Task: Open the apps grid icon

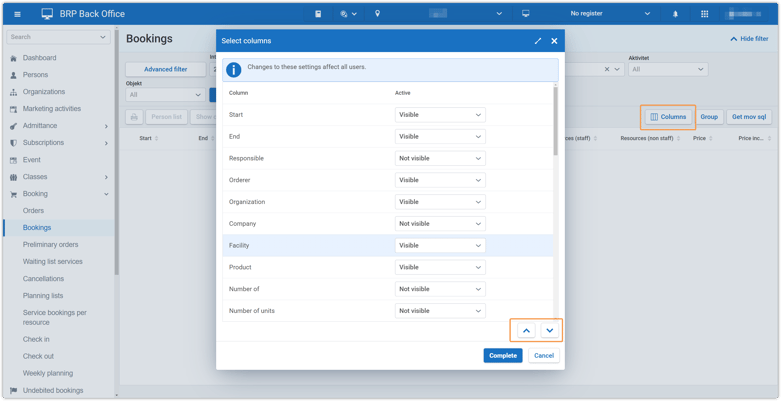Action: [705, 14]
